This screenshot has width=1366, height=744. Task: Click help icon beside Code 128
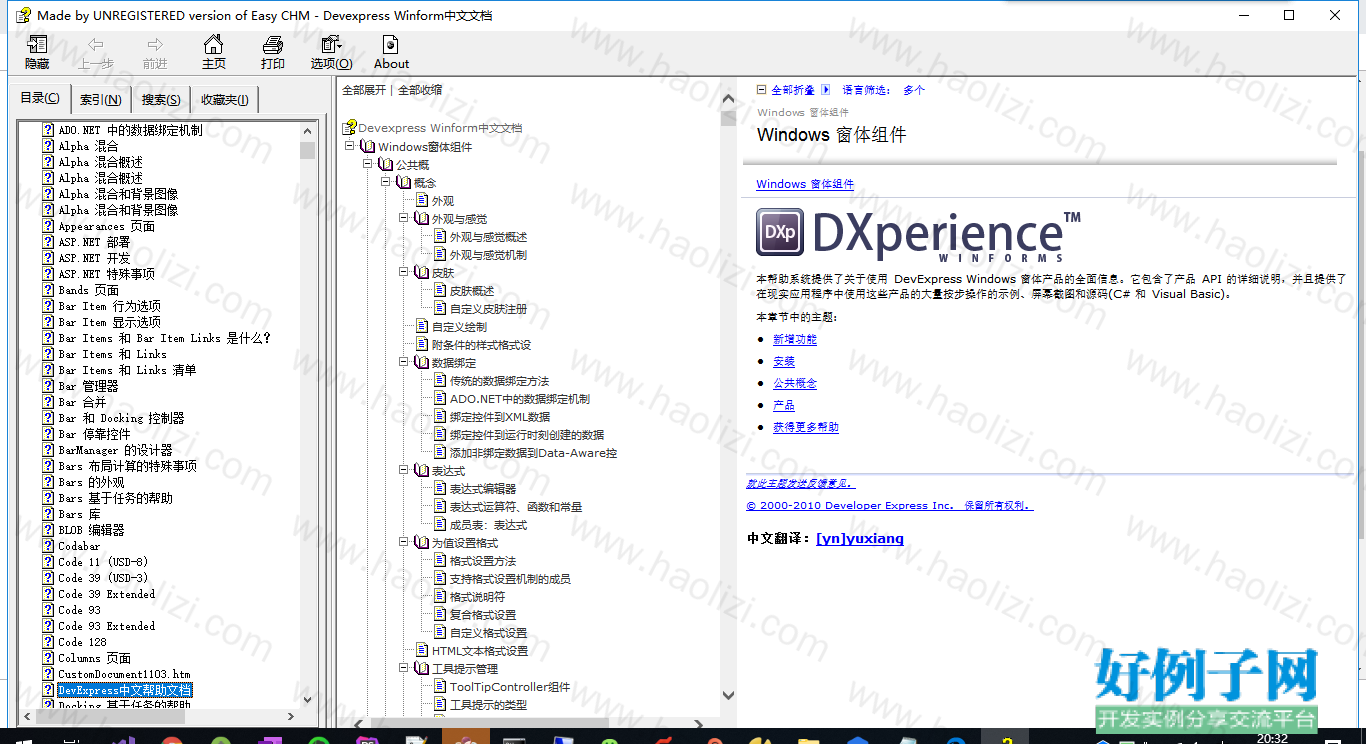tap(48, 642)
